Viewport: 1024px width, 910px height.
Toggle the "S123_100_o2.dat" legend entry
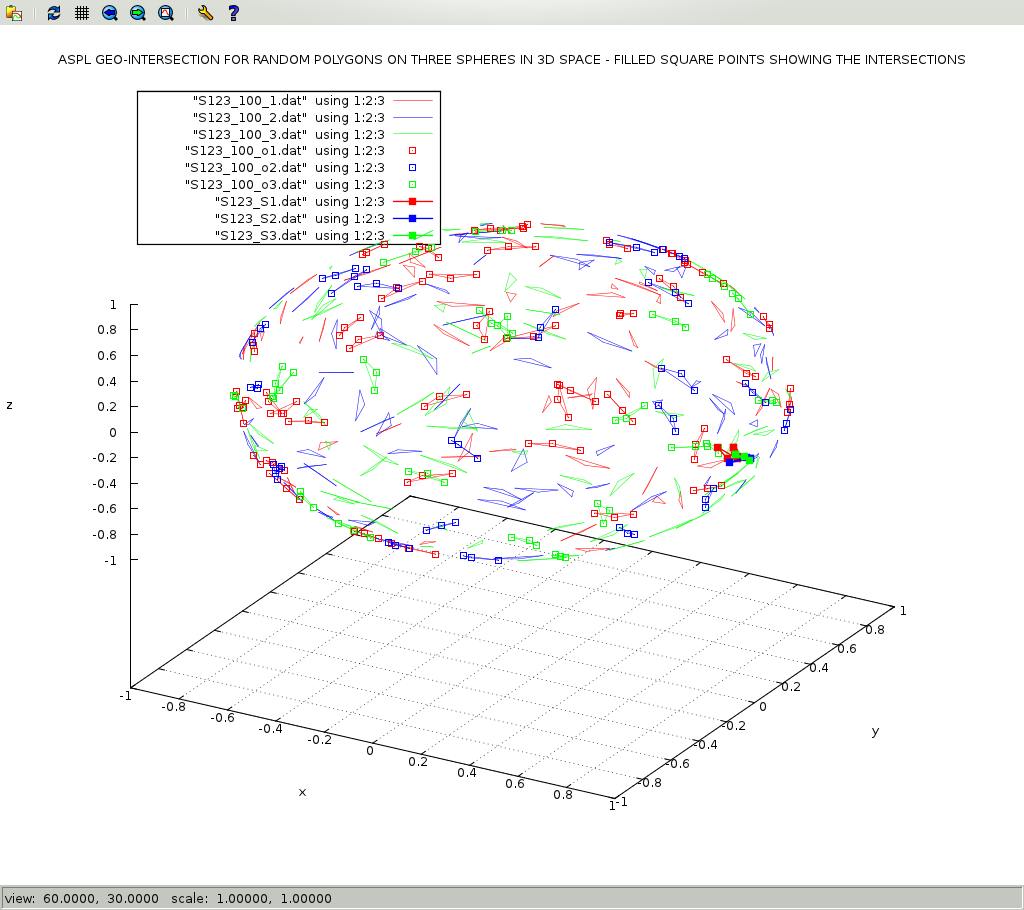[284, 168]
